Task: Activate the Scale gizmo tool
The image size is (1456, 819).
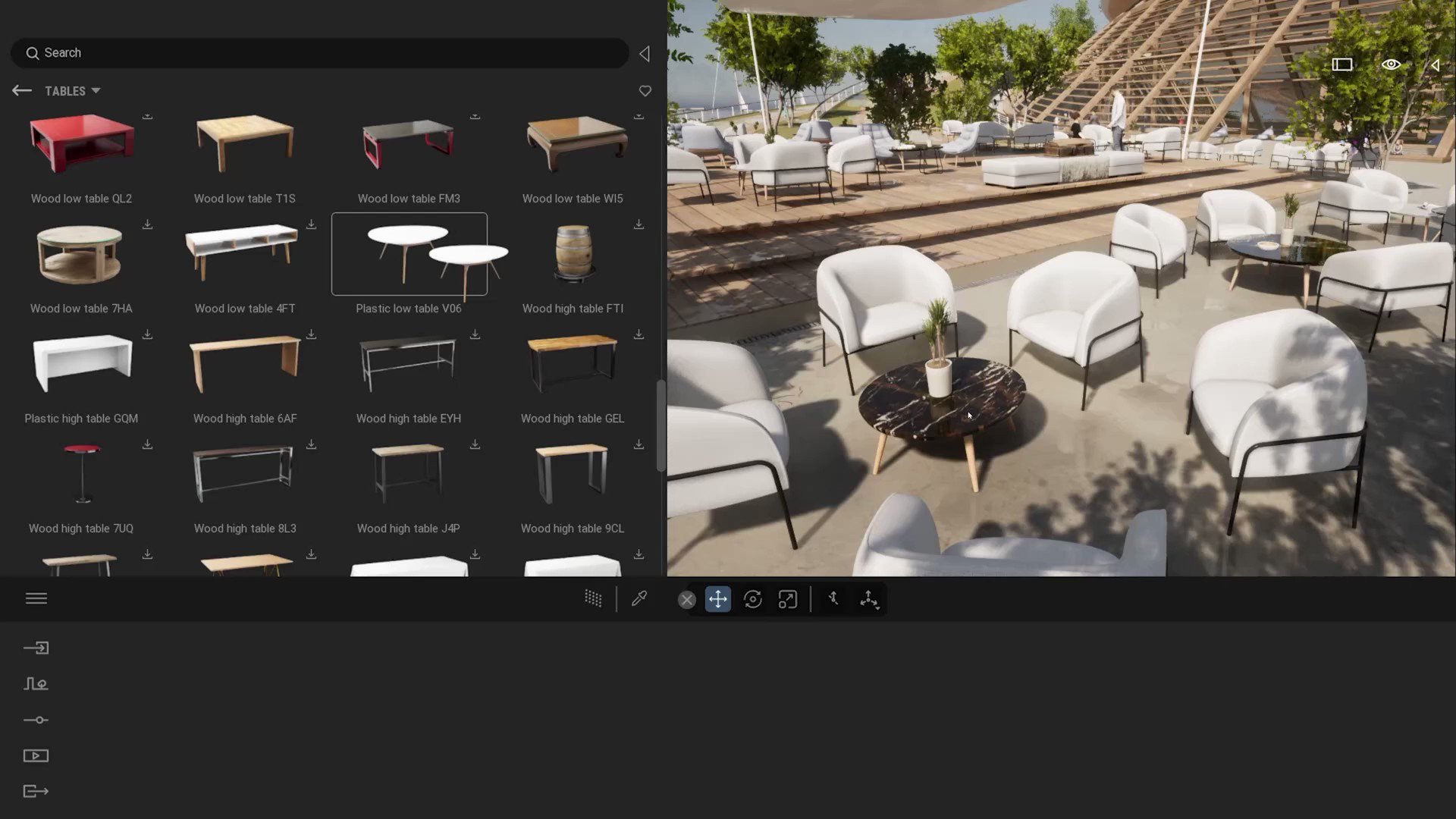Action: click(787, 599)
